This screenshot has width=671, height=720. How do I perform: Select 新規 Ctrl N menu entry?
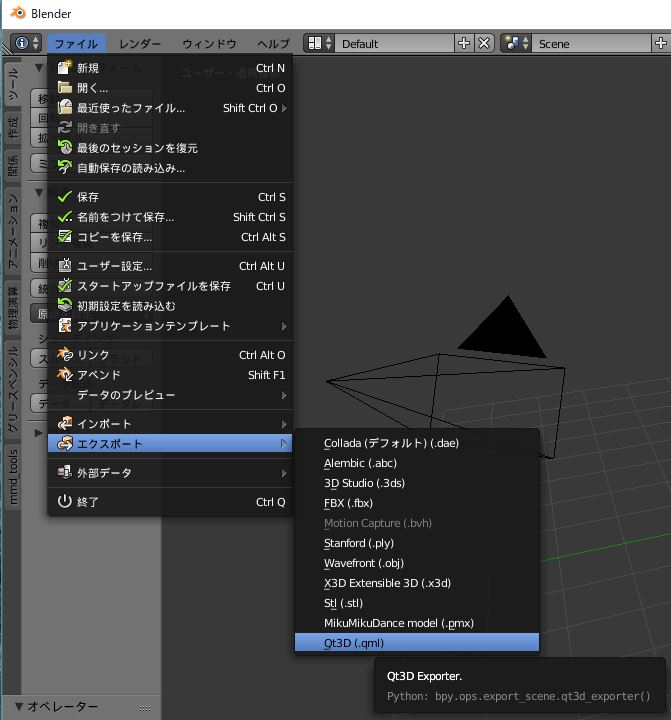tap(170, 68)
